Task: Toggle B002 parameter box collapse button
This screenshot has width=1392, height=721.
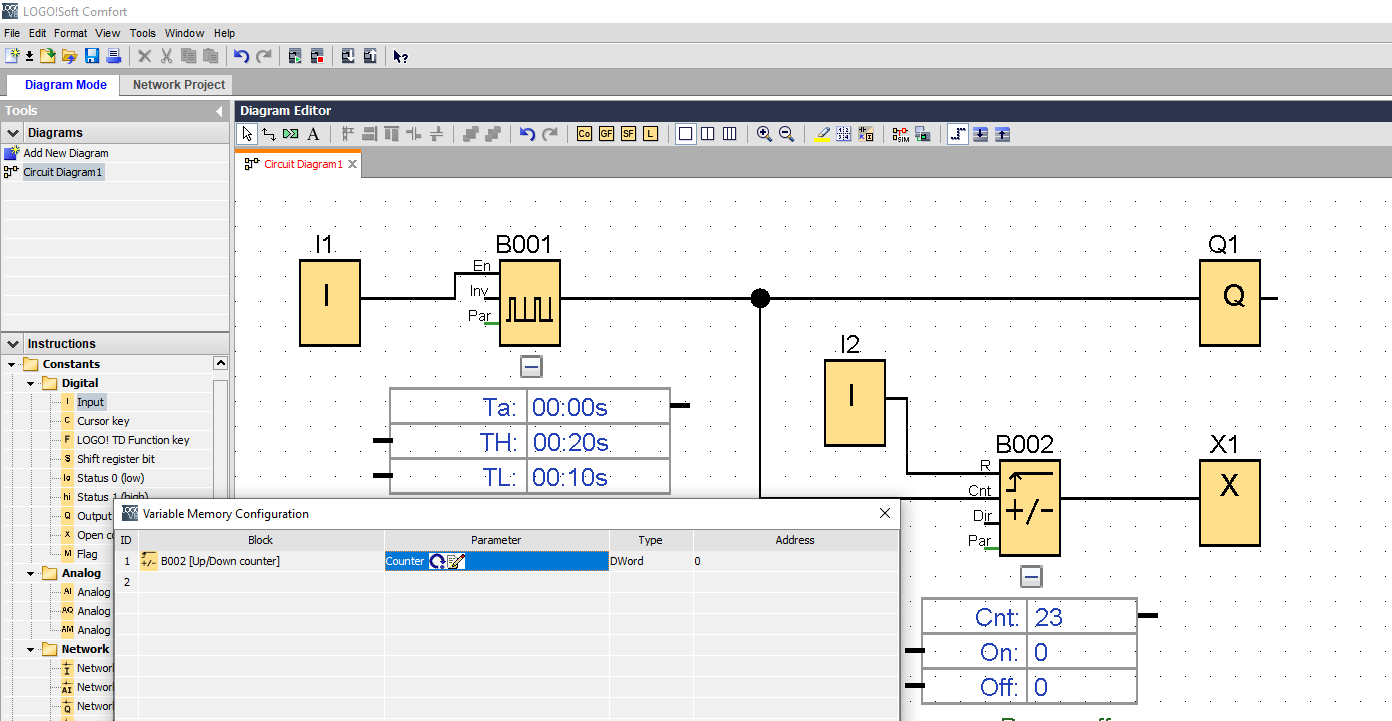Action: pos(1032,577)
